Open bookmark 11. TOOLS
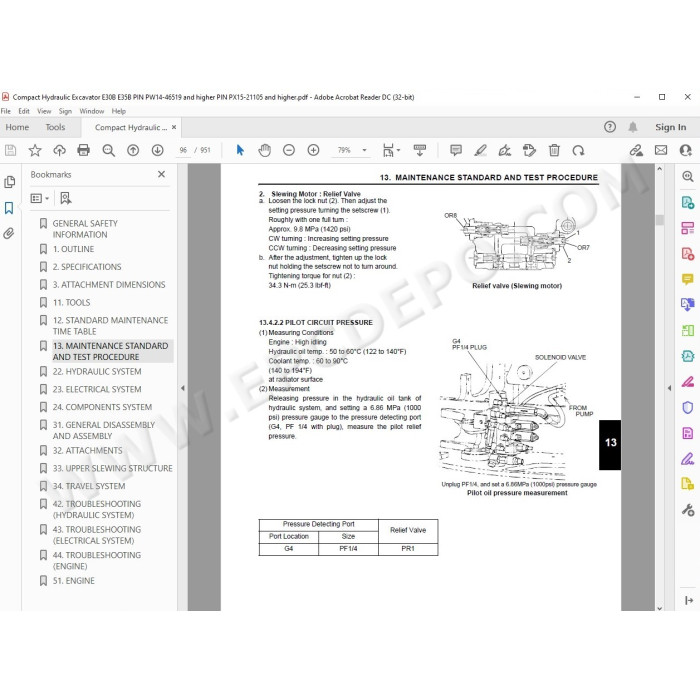700x700 pixels. [71, 303]
